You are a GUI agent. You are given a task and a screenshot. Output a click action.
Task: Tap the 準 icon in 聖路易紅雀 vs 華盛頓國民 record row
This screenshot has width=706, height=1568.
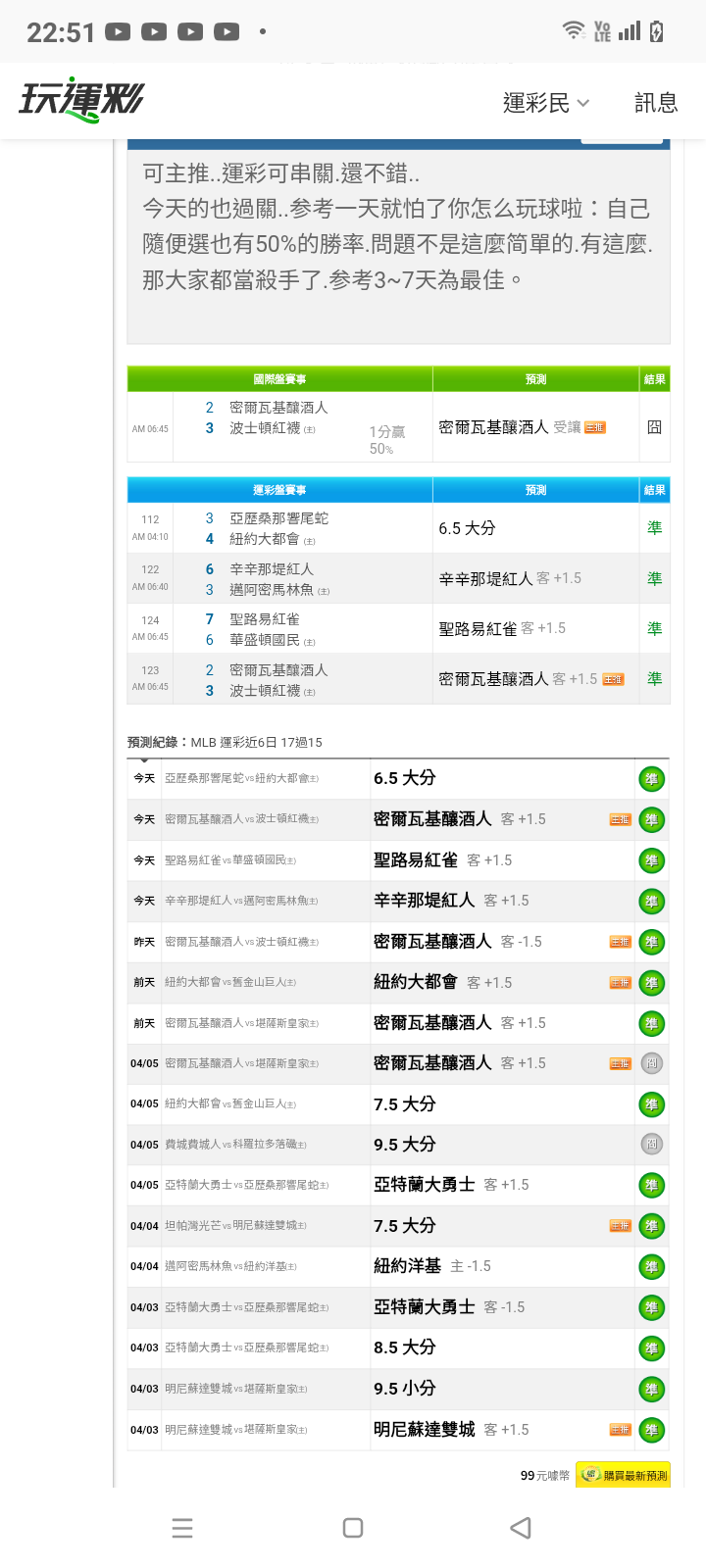pyautogui.click(x=651, y=860)
